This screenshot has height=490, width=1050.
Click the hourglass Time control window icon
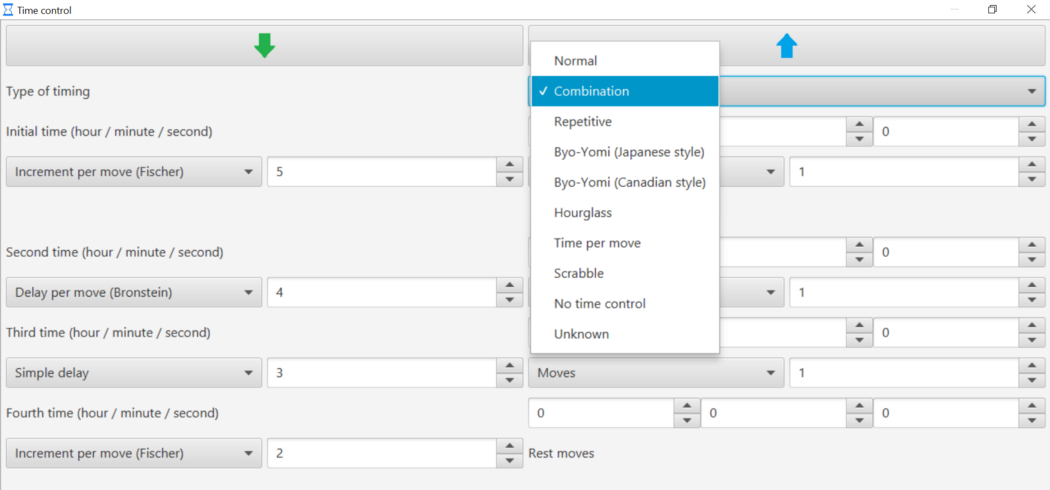pyautogui.click(x=9, y=10)
